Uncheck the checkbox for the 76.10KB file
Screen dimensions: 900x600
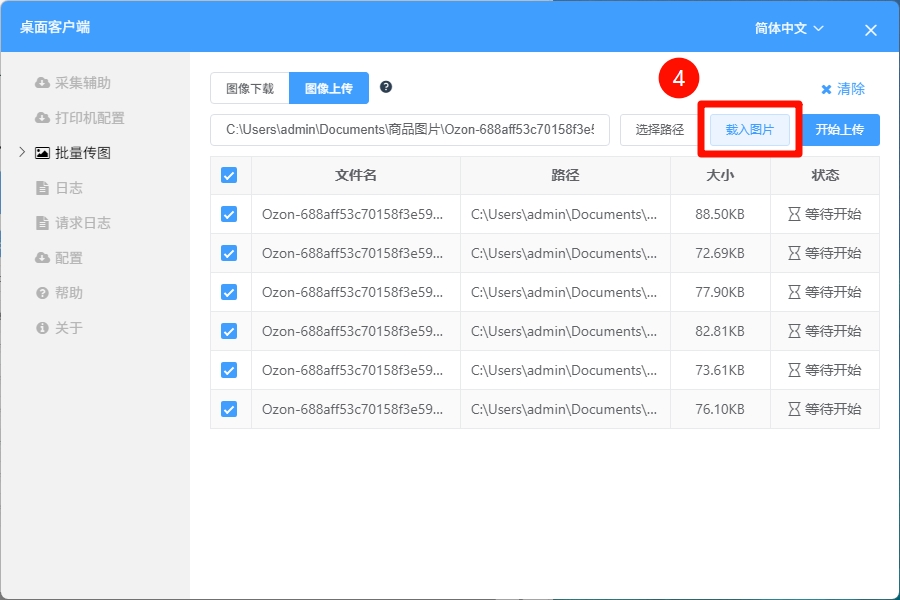[x=229, y=409]
